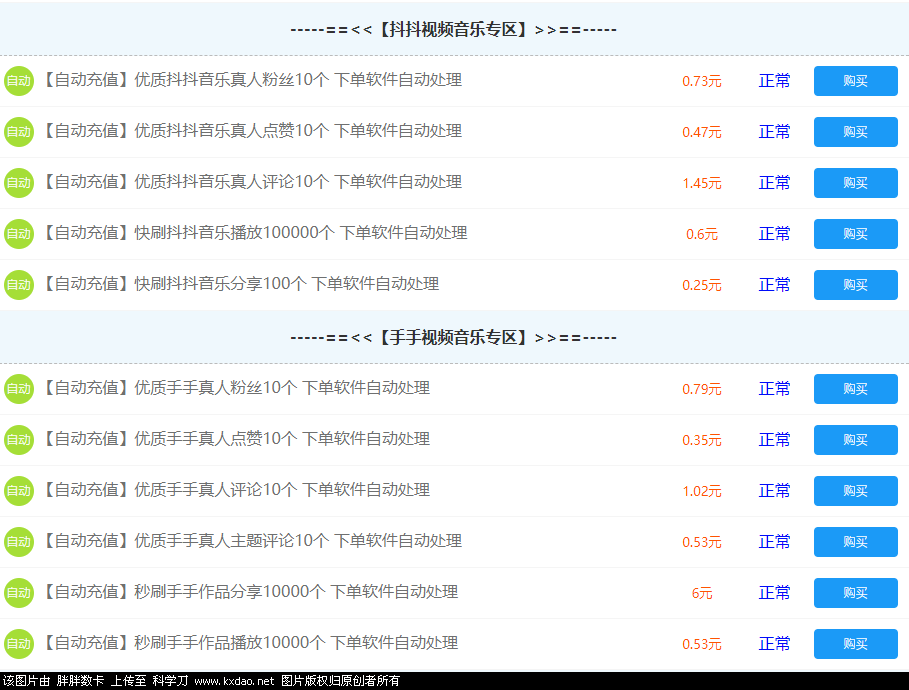Click the 自动 badge beside 优质抖抖音乐真人点赞10个
Image resolution: width=909 pixels, height=690 pixels.
19,132
